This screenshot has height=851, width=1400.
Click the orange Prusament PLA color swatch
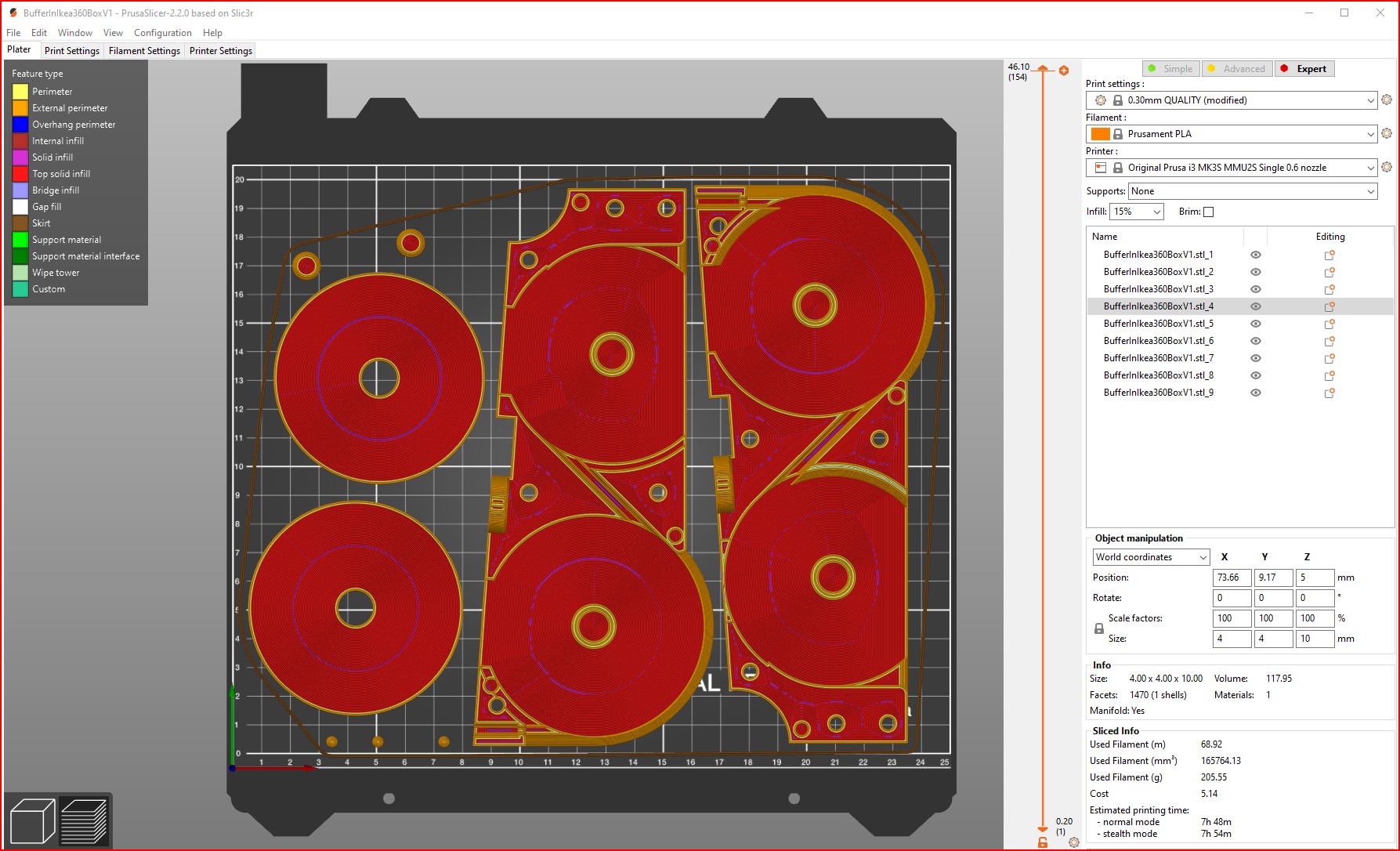coord(1100,134)
